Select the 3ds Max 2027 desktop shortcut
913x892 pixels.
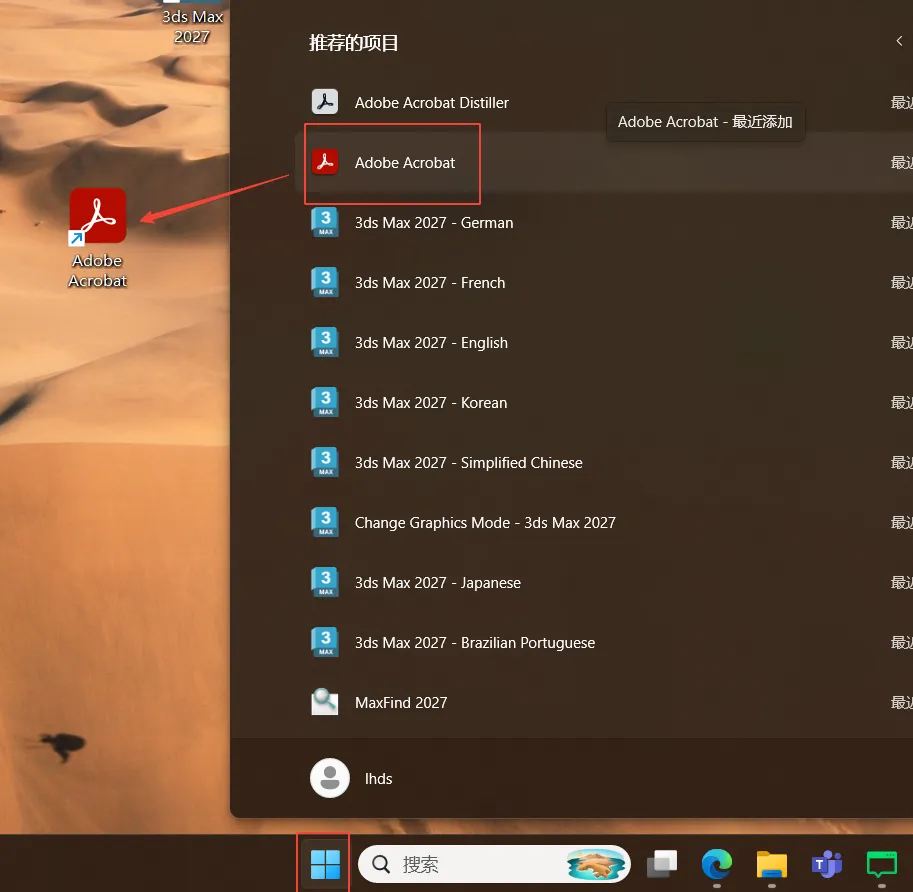pos(192,23)
